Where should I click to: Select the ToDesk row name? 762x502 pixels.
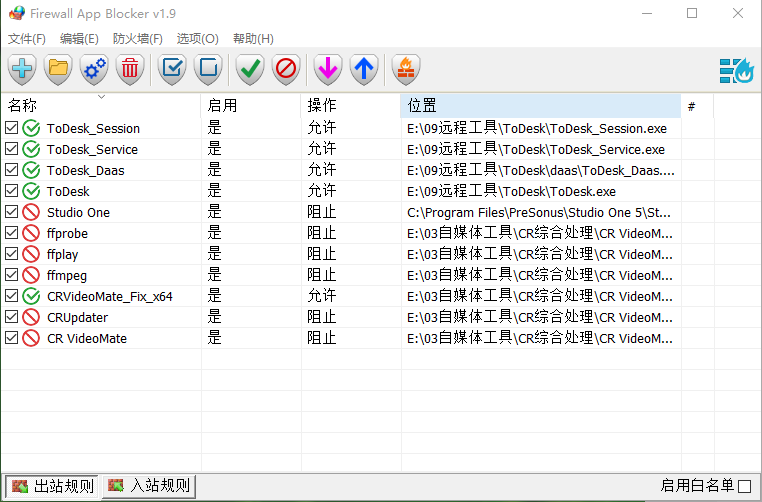click(68, 191)
